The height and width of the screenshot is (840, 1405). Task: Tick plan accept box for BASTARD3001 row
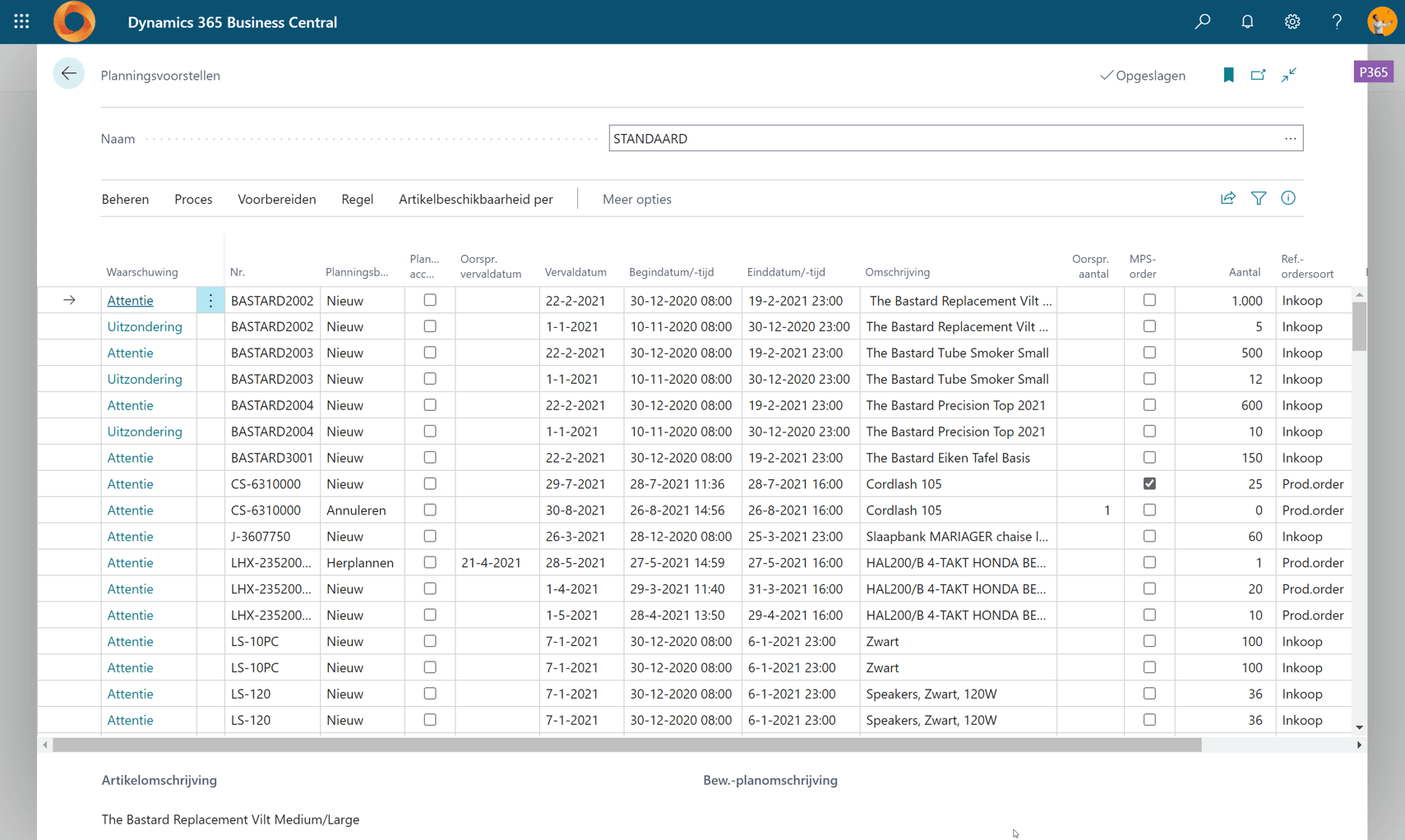click(430, 458)
